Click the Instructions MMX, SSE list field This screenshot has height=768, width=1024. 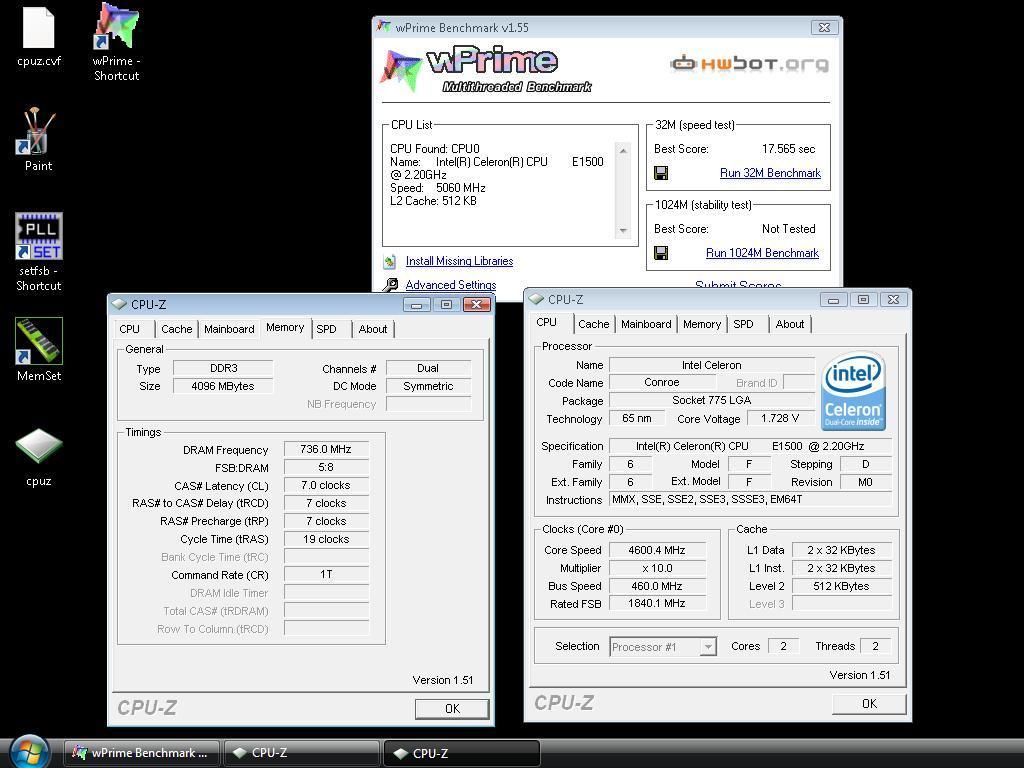tap(750, 500)
